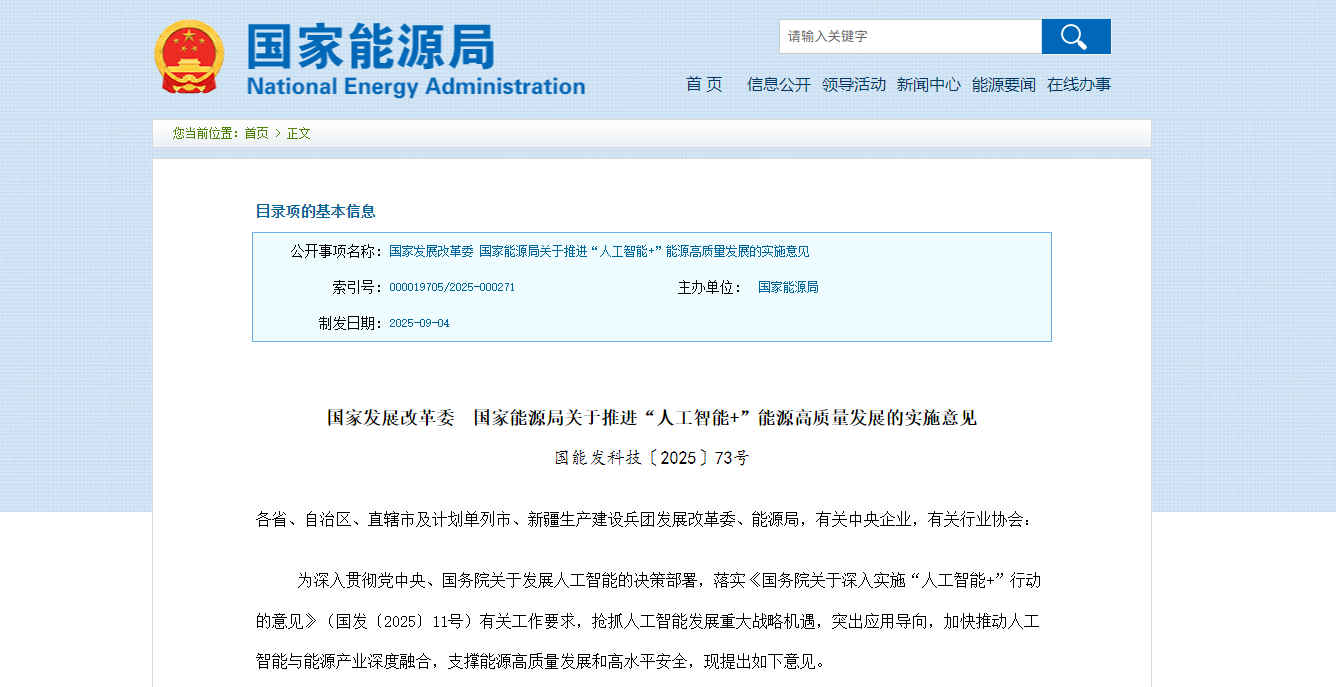Image resolution: width=1336 pixels, height=687 pixels.
Task: Click the article title about 人工智能+ 能源发展
Action: (x=652, y=418)
